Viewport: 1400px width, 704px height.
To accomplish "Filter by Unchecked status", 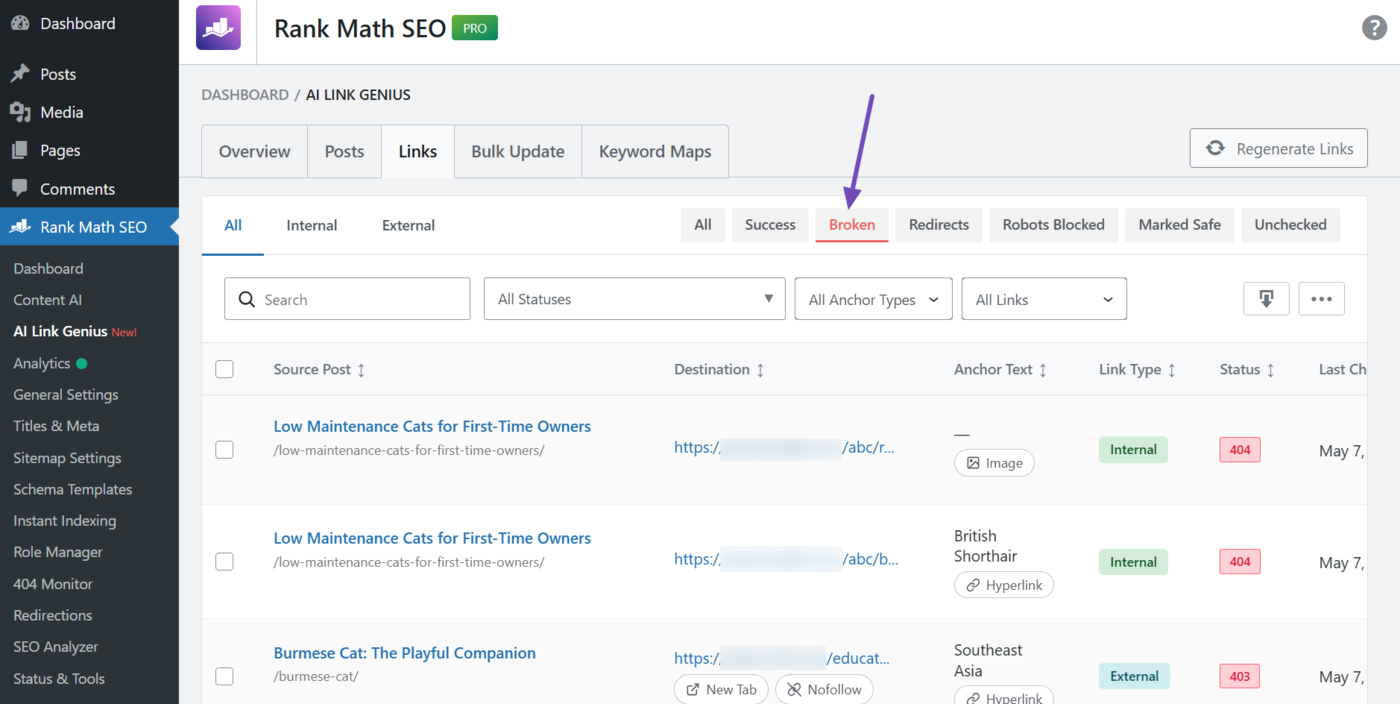I will click(x=1291, y=225).
